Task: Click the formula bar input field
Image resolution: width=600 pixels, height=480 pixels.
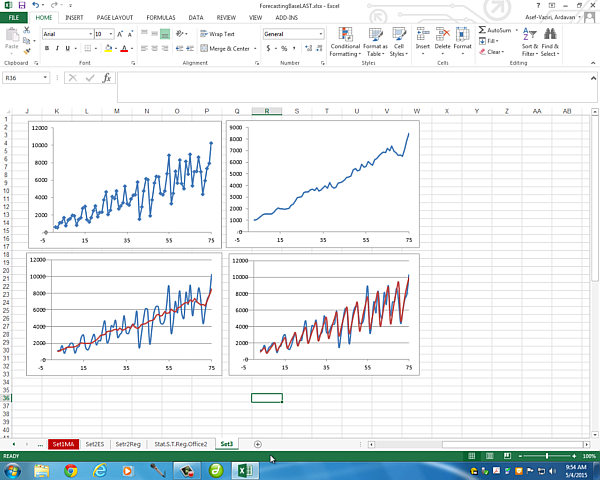Action: [354, 87]
